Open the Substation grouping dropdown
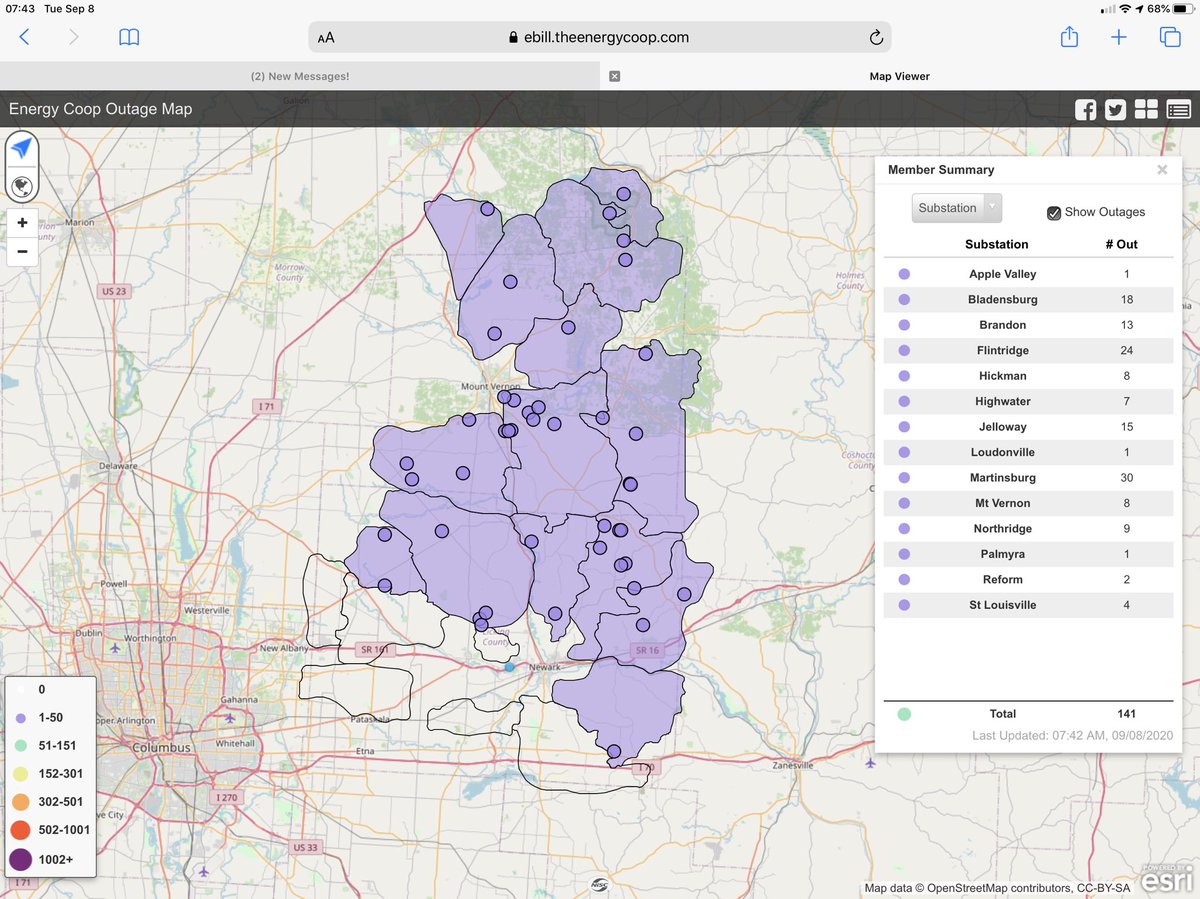This screenshot has width=1200, height=899. point(957,208)
